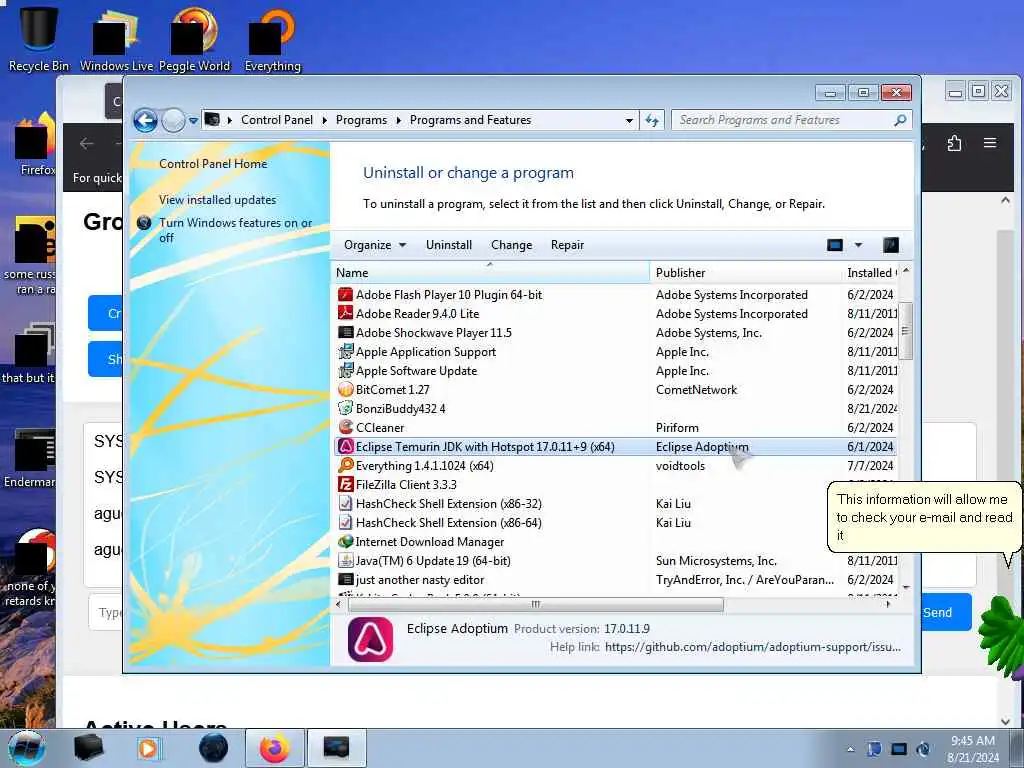The image size is (1024, 768).
Task: Click the CometNetwork publisher cell
Action: pyautogui.click(x=696, y=390)
